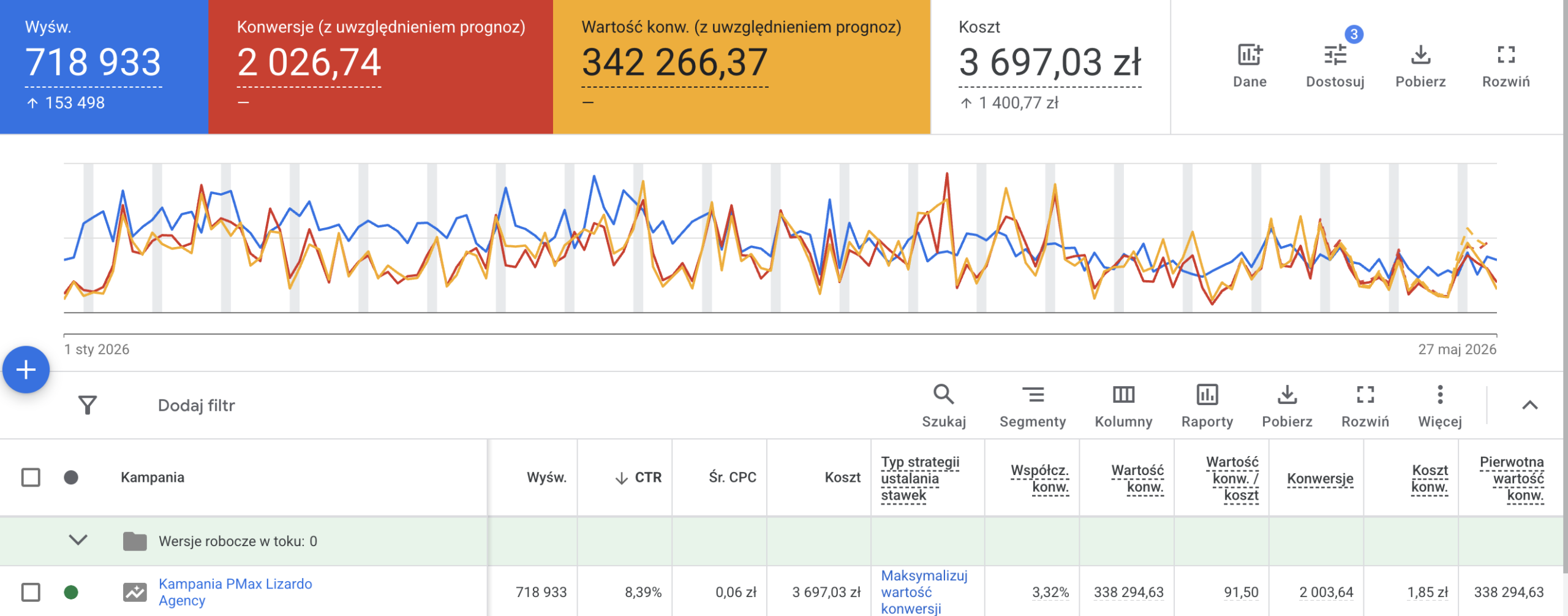Click the Kampania column header
The image size is (1568, 616).
click(x=153, y=477)
